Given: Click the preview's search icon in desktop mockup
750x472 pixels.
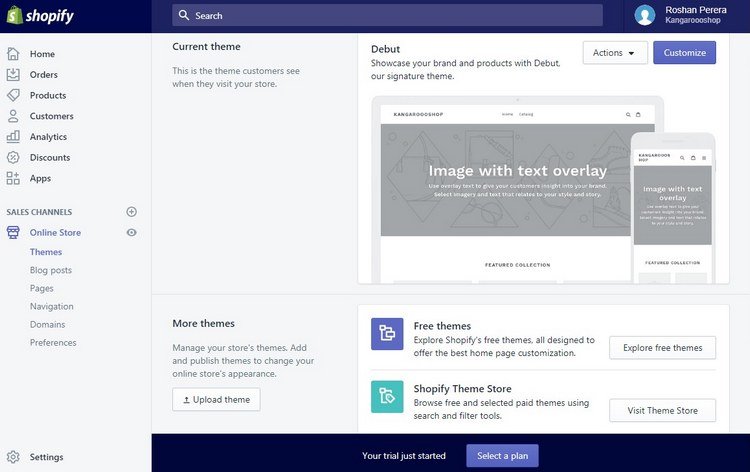Looking at the screenshot, I should point(628,115).
